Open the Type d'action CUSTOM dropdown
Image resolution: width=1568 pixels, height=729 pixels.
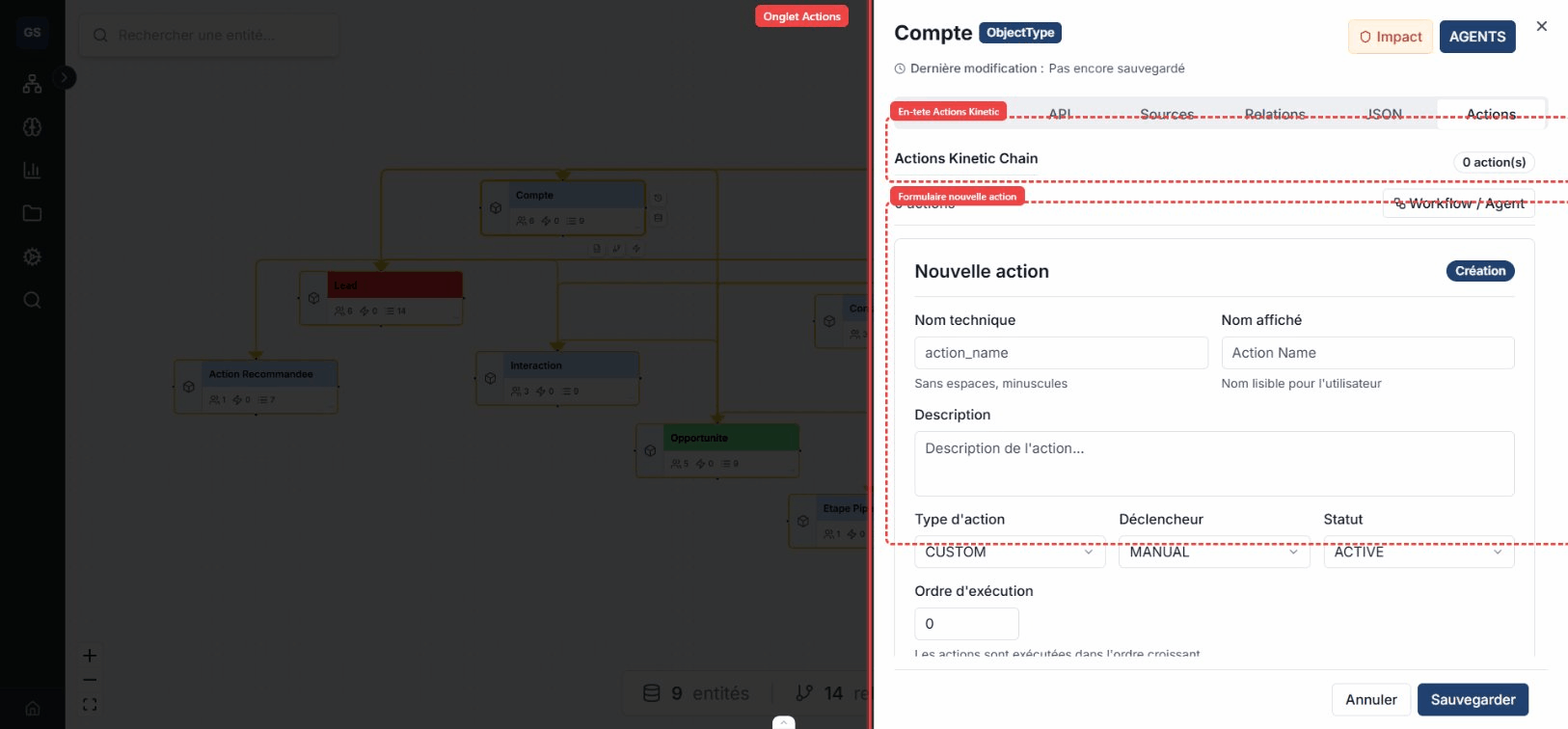1009,552
